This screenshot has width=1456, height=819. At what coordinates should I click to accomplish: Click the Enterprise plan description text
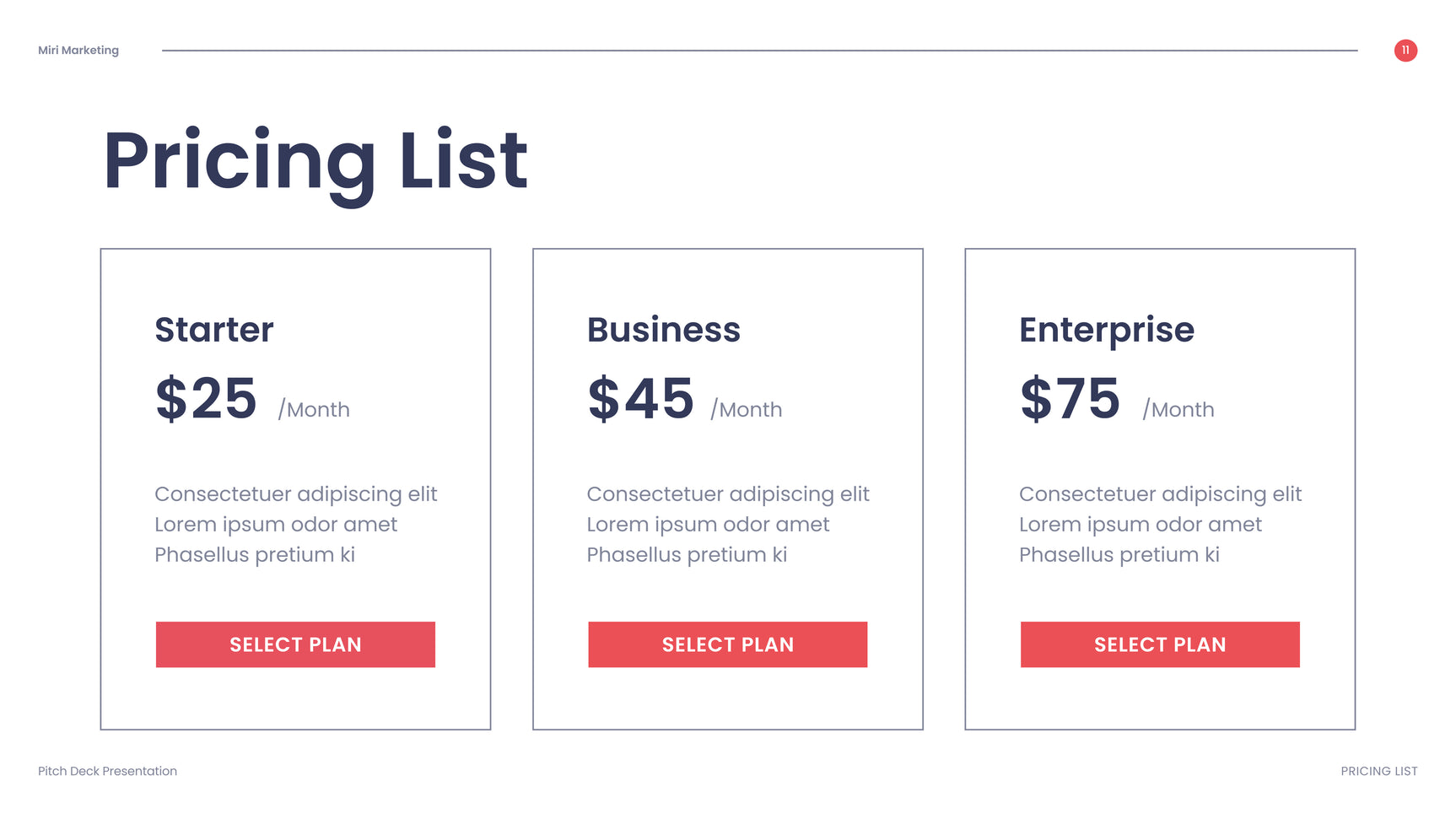pyautogui.click(x=1160, y=524)
